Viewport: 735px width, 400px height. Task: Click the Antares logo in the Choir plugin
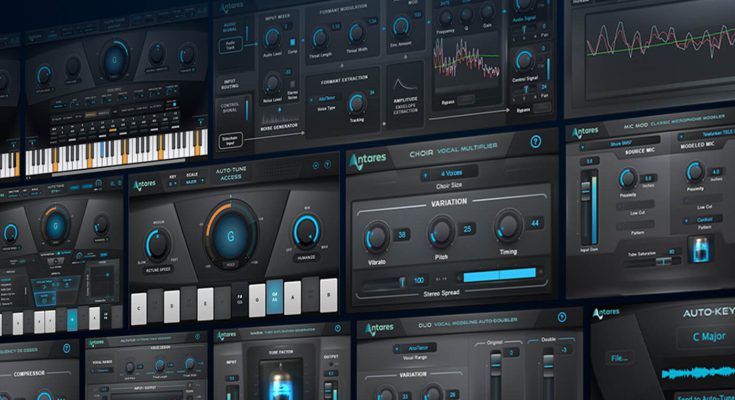371,159
